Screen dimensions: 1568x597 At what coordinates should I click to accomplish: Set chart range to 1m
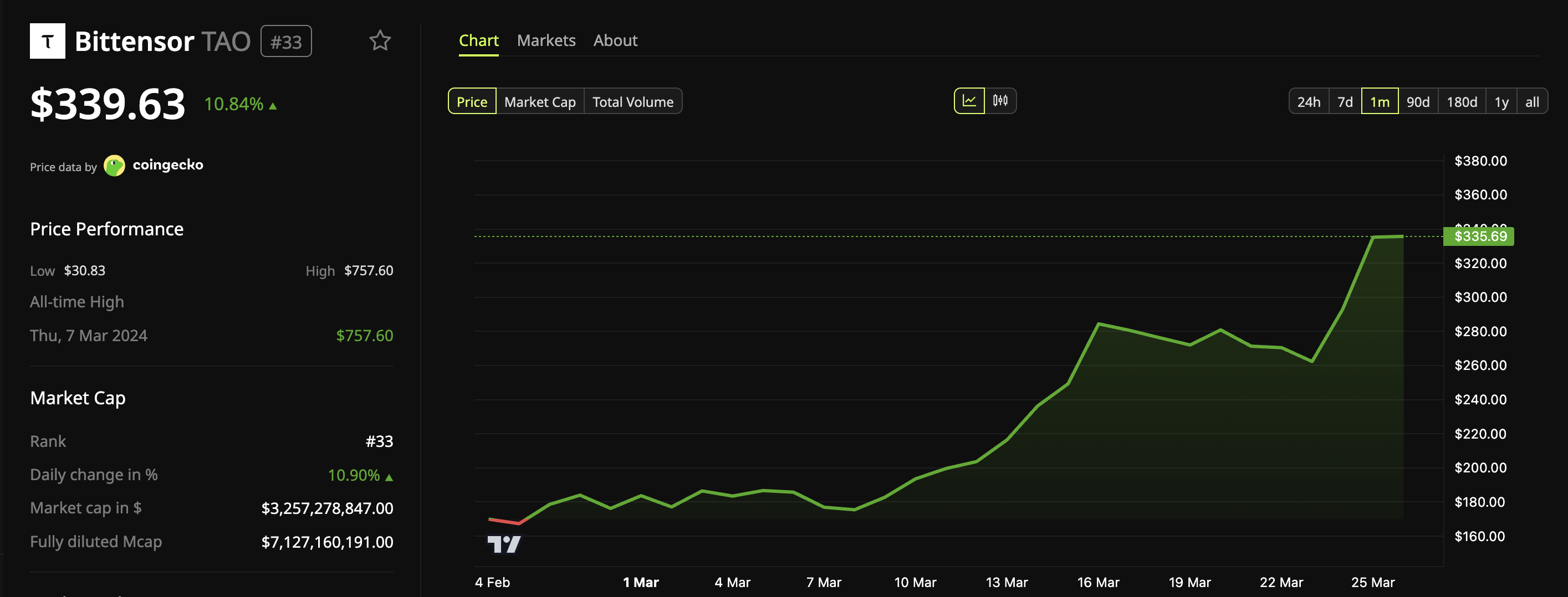tap(1380, 101)
